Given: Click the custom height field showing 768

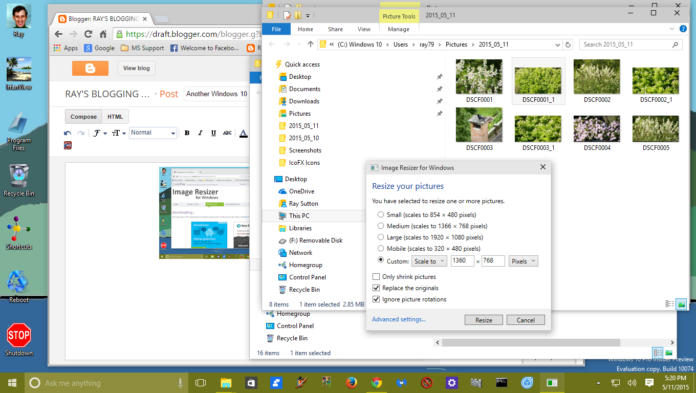Looking at the screenshot, I should click(493, 261).
